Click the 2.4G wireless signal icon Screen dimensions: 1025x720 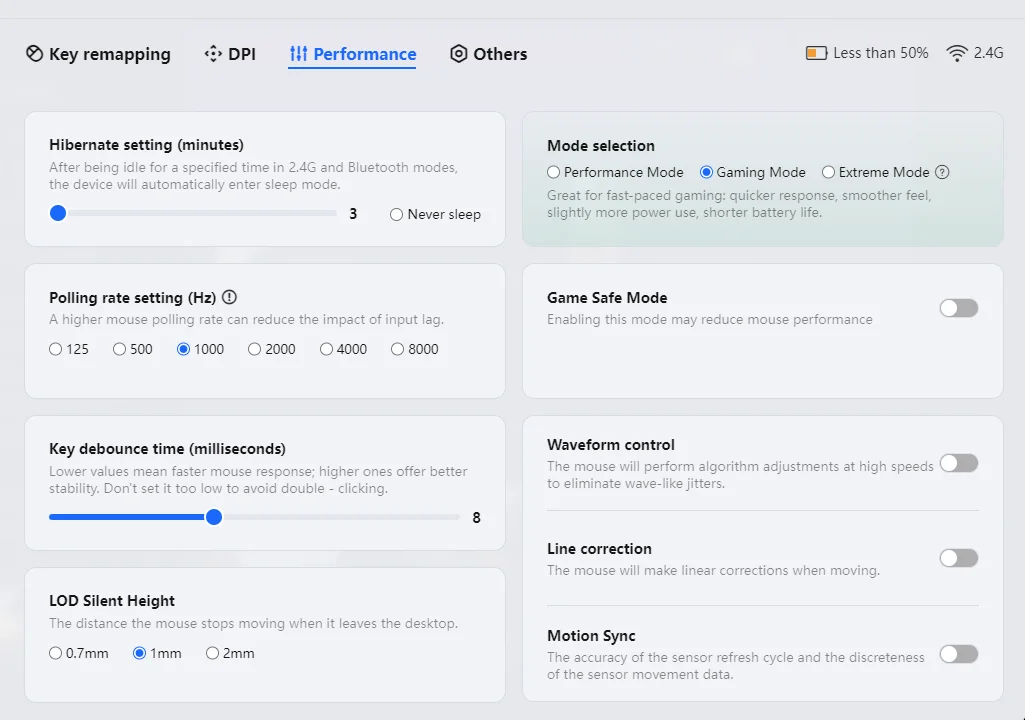pos(957,53)
